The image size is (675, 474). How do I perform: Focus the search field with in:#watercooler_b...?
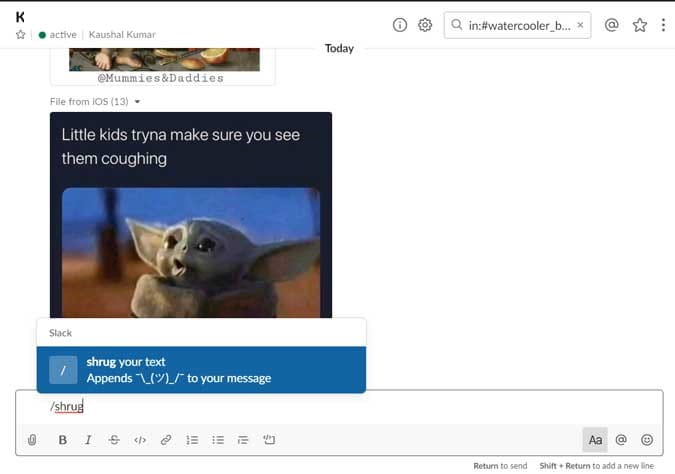click(517, 25)
